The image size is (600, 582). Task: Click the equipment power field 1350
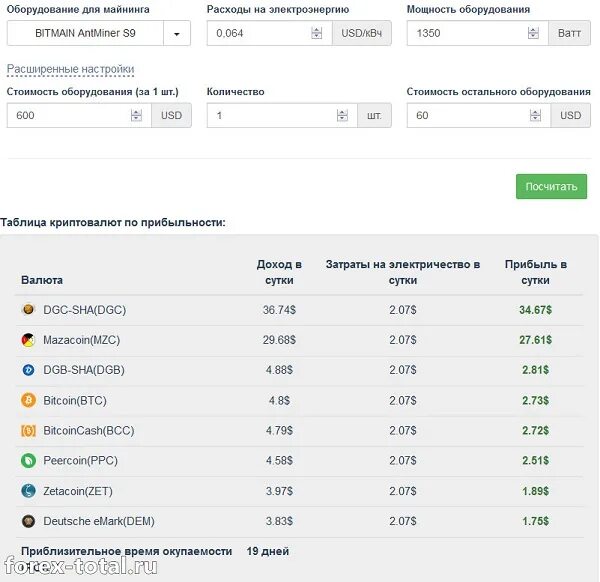[x=478, y=33]
